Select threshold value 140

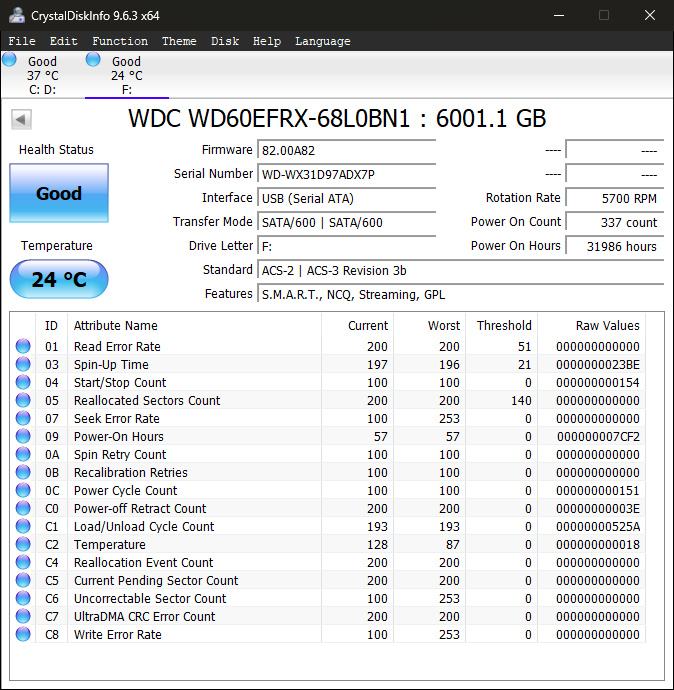521,401
